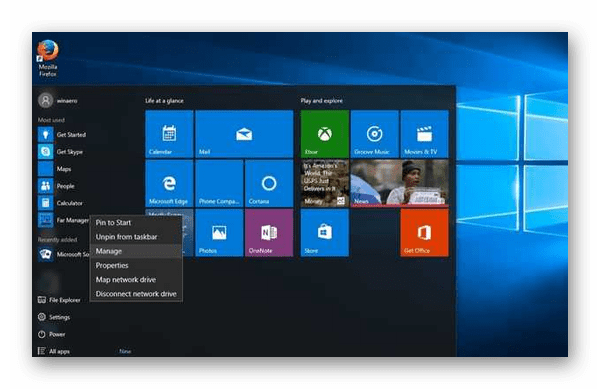Open the Cortana tile
The height and width of the screenshot is (389, 600).
pos(269,184)
